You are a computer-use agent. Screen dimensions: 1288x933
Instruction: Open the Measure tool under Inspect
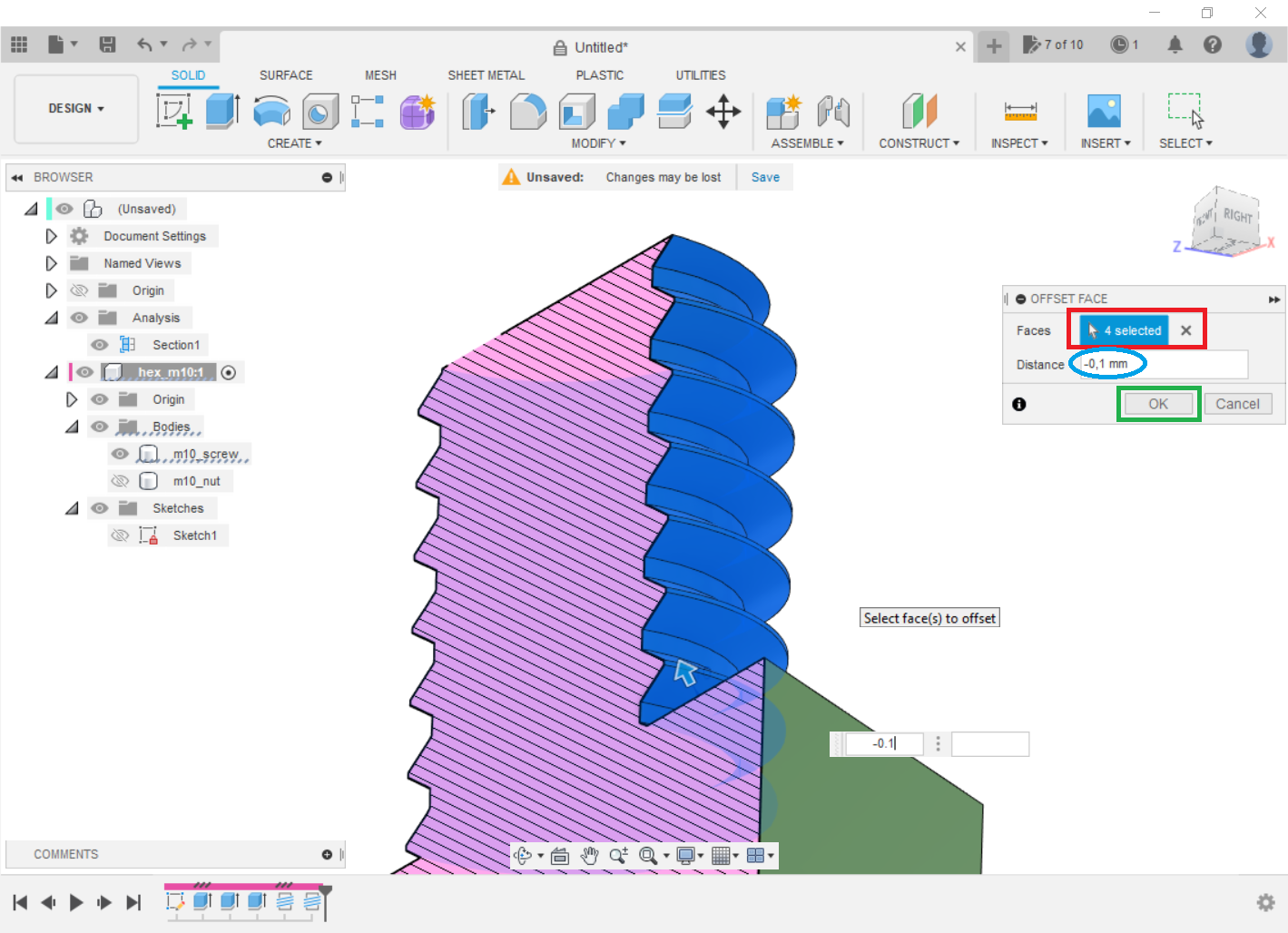pos(1020,112)
